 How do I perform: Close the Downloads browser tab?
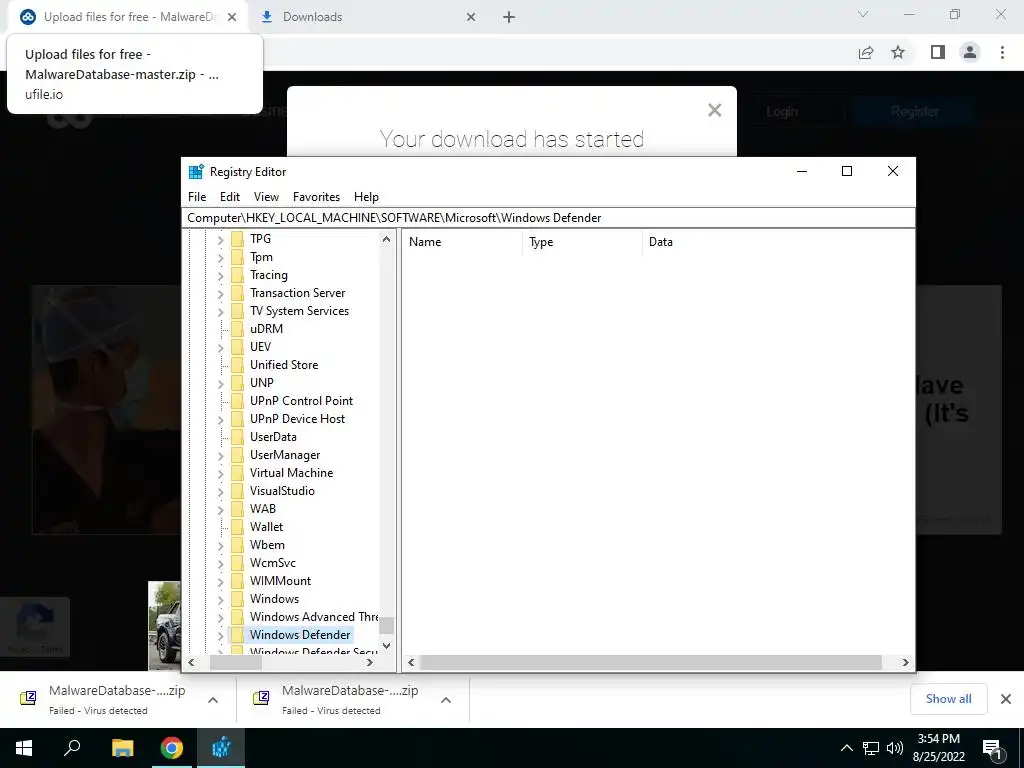471,18
